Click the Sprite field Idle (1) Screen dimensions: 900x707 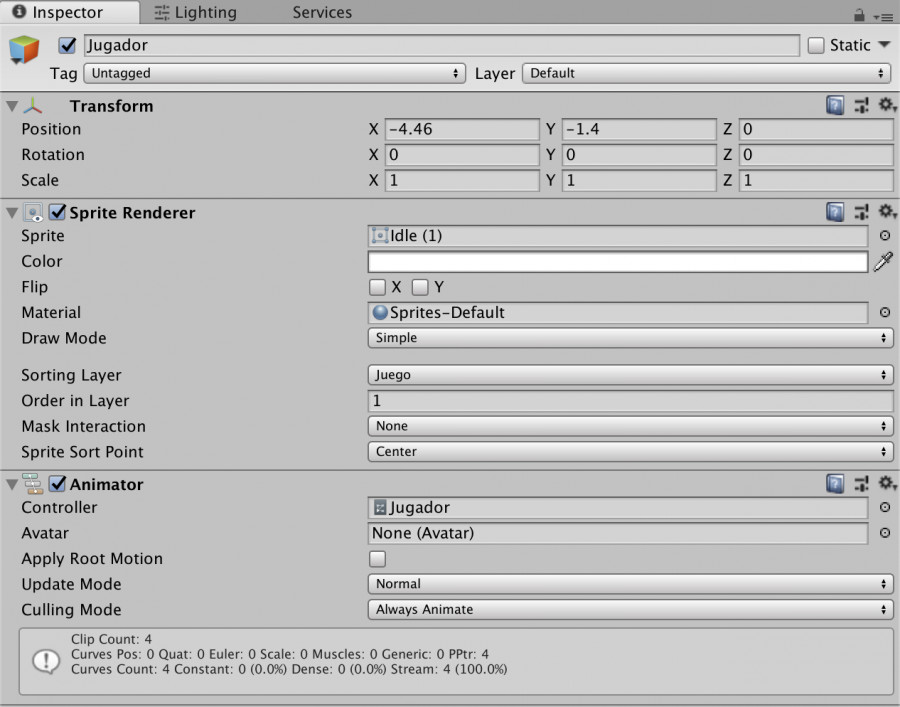pos(618,236)
